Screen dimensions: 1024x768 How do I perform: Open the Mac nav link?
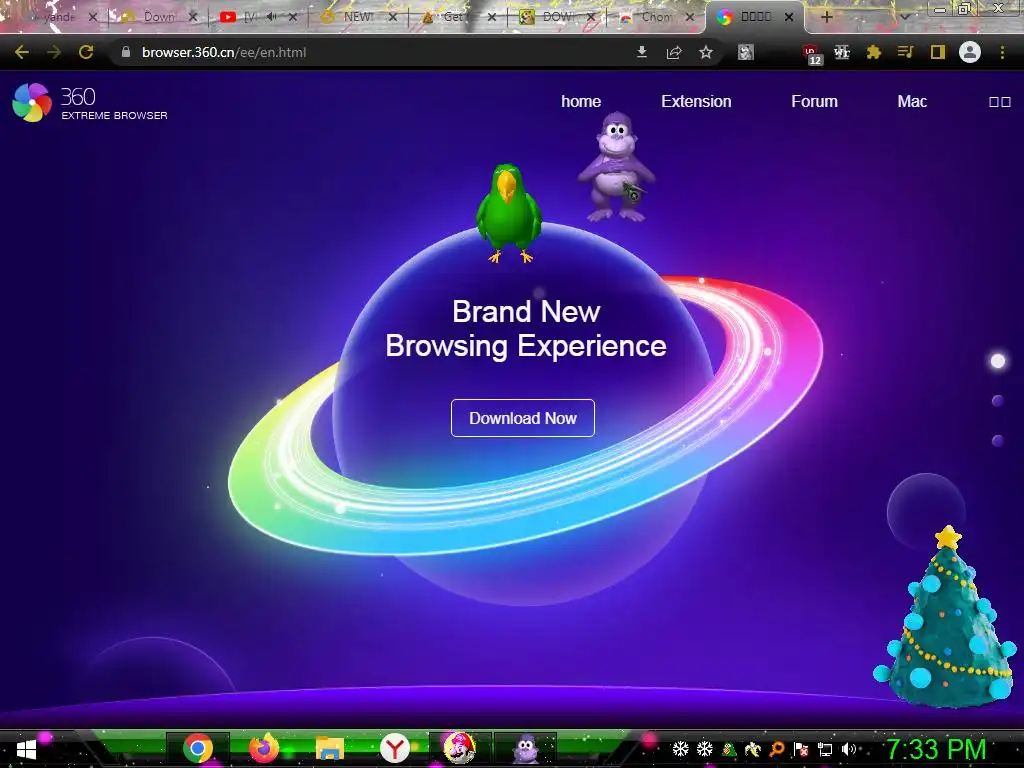pos(912,101)
